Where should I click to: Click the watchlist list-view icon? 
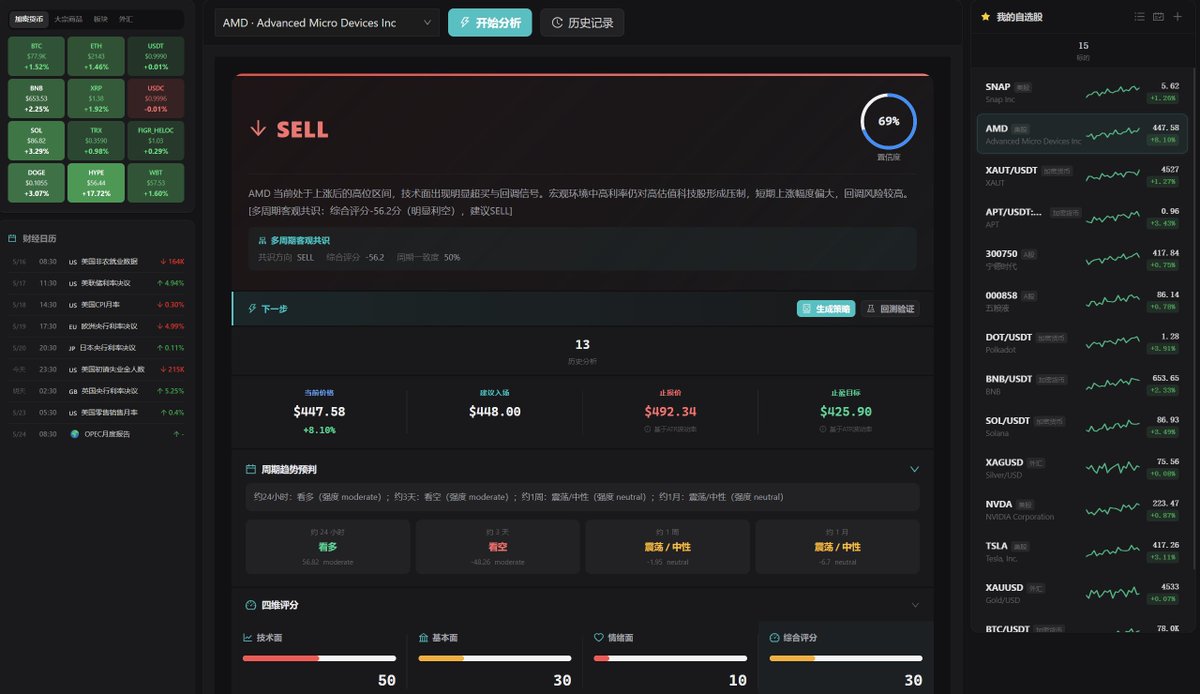coord(1140,17)
